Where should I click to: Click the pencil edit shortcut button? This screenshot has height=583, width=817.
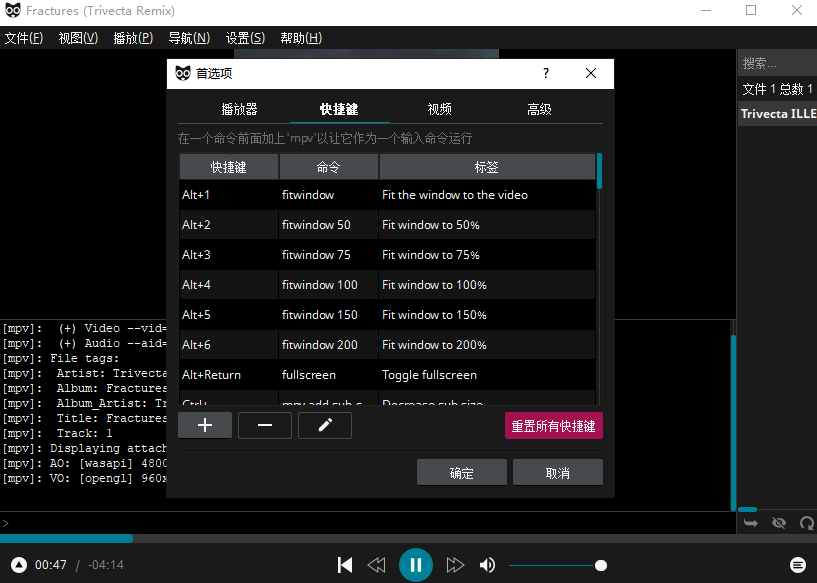click(325, 425)
